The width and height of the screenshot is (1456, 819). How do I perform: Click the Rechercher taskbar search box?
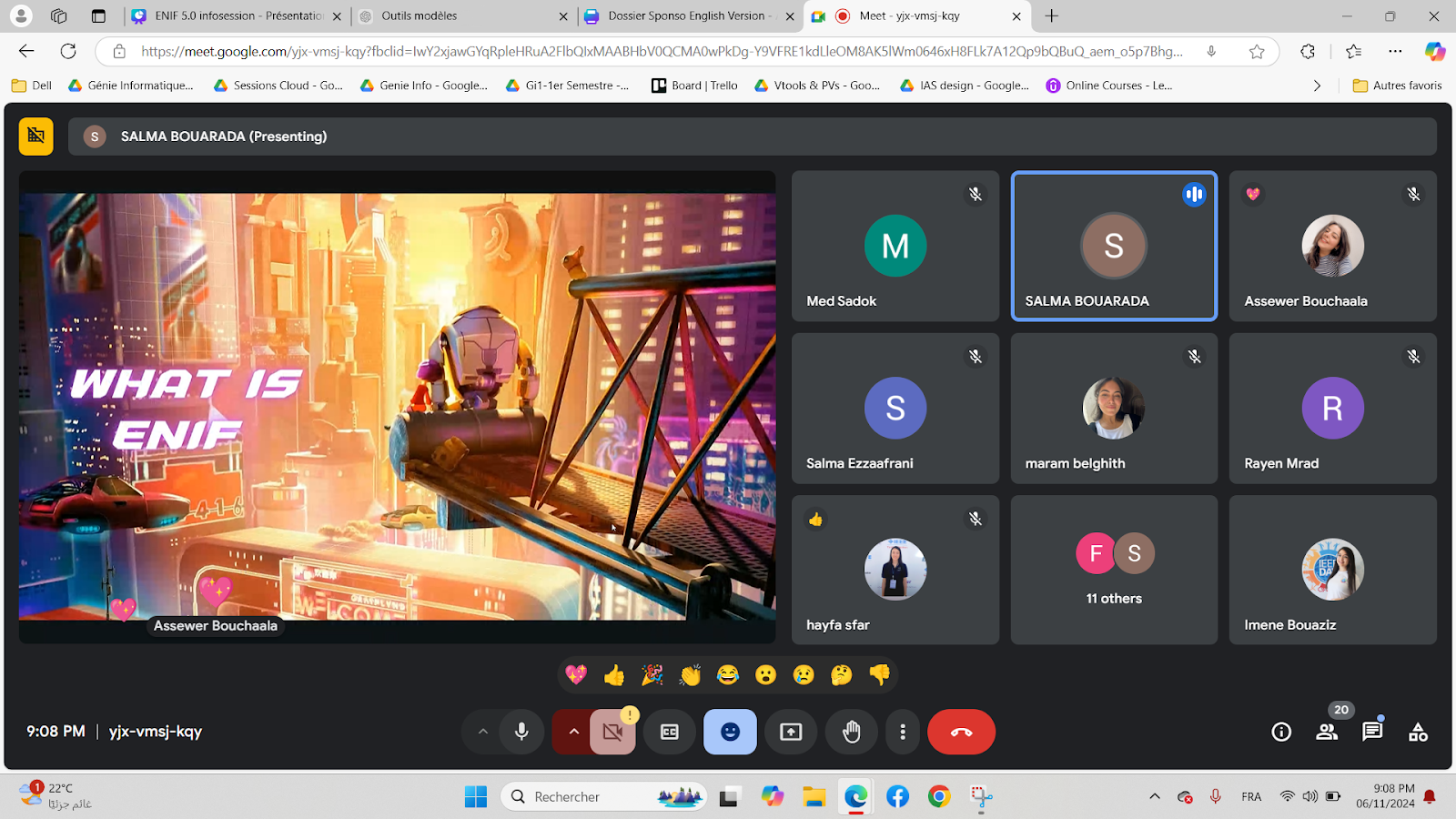tap(603, 797)
